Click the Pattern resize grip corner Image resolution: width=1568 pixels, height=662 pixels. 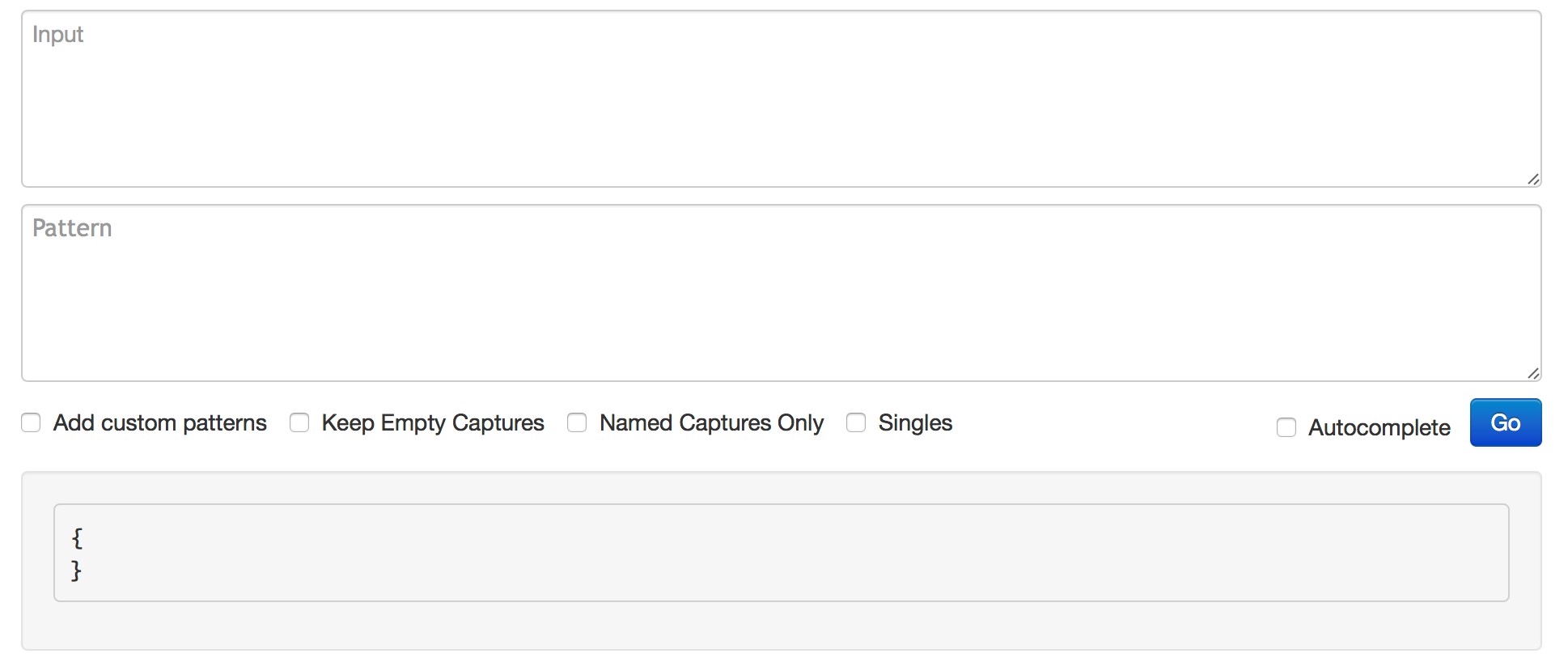pos(1532,373)
